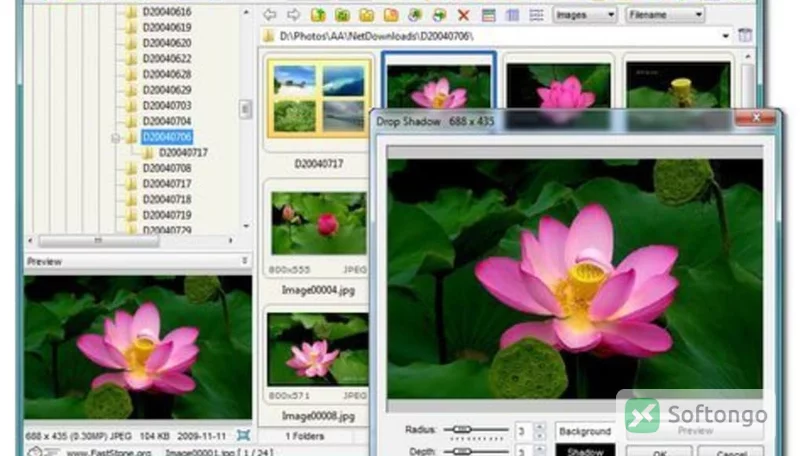Switch to thumbnails view icon

pyautogui.click(x=488, y=15)
